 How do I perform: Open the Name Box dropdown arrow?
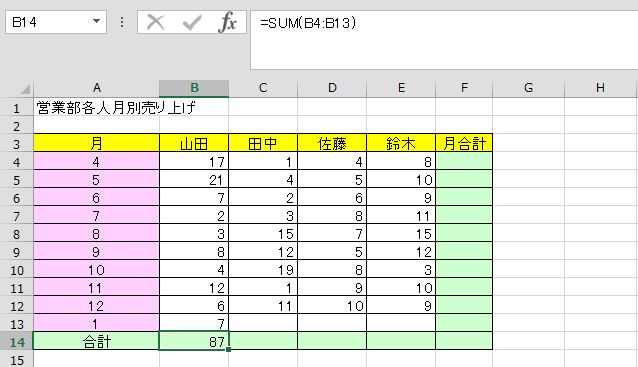(96, 21)
